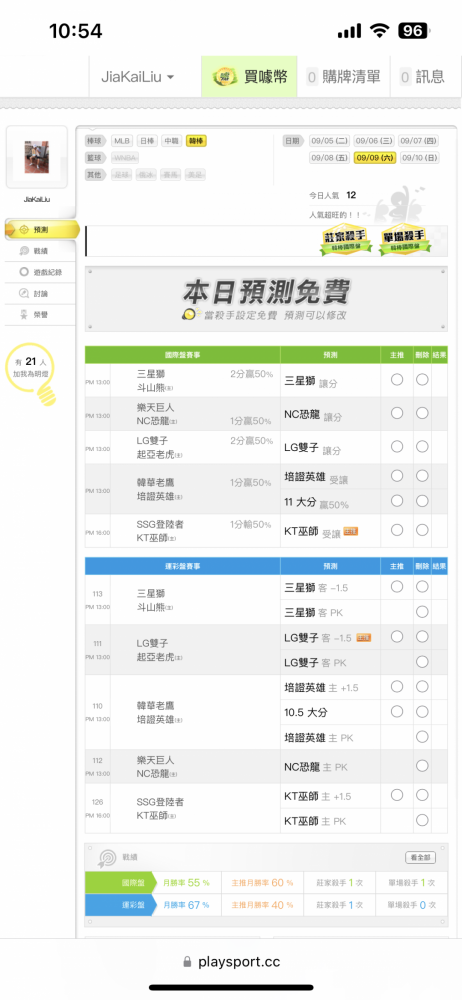Select 刪除 radio for NC恐龍 讓分
Image resolution: width=462 pixels, height=1000 pixels.
click(422, 413)
